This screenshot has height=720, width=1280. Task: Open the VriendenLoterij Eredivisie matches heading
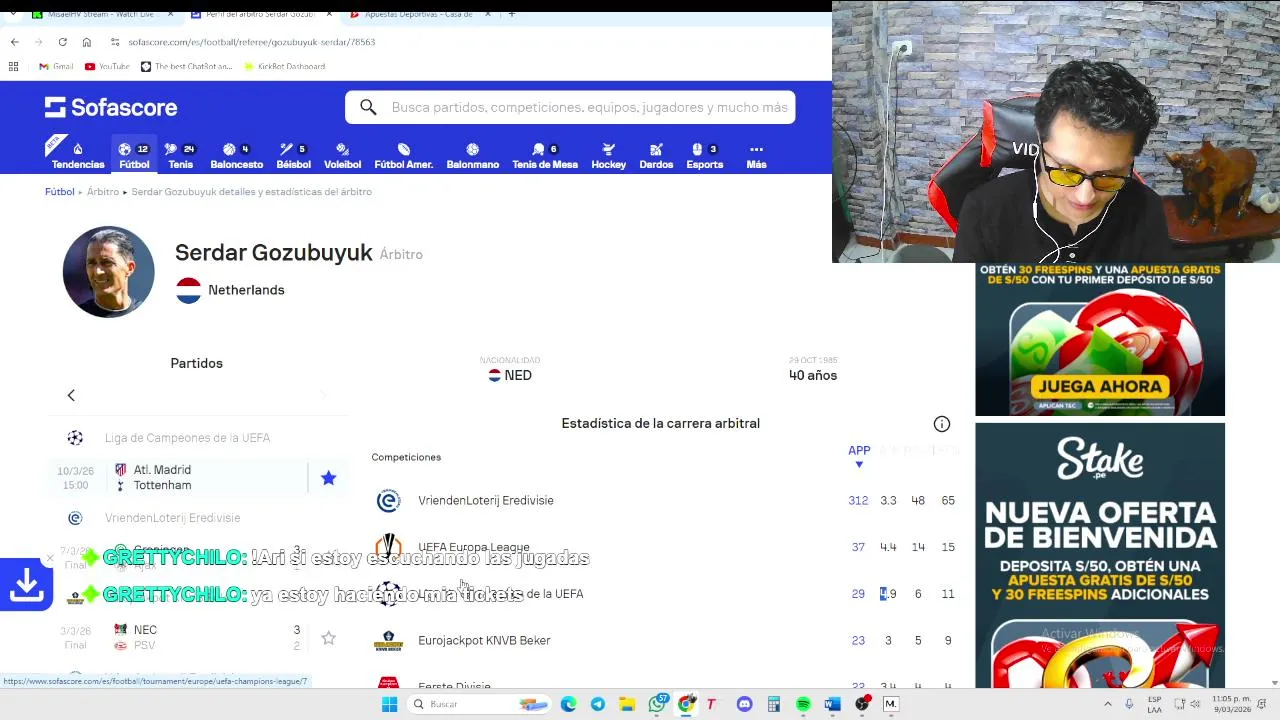click(x=172, y=518)
